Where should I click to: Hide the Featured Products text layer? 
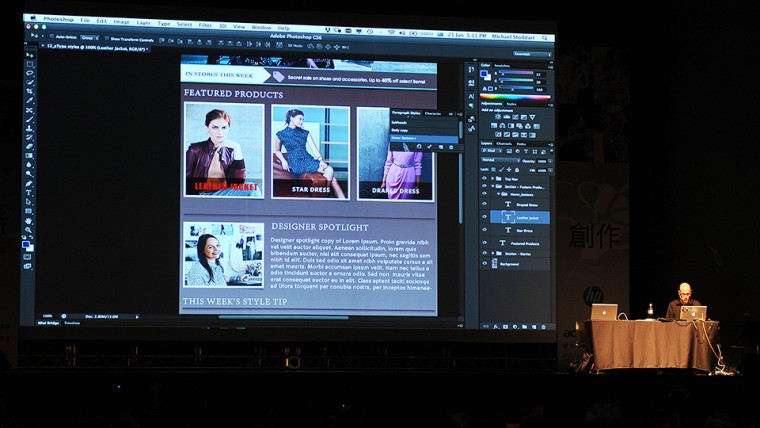tap(484, 242)
